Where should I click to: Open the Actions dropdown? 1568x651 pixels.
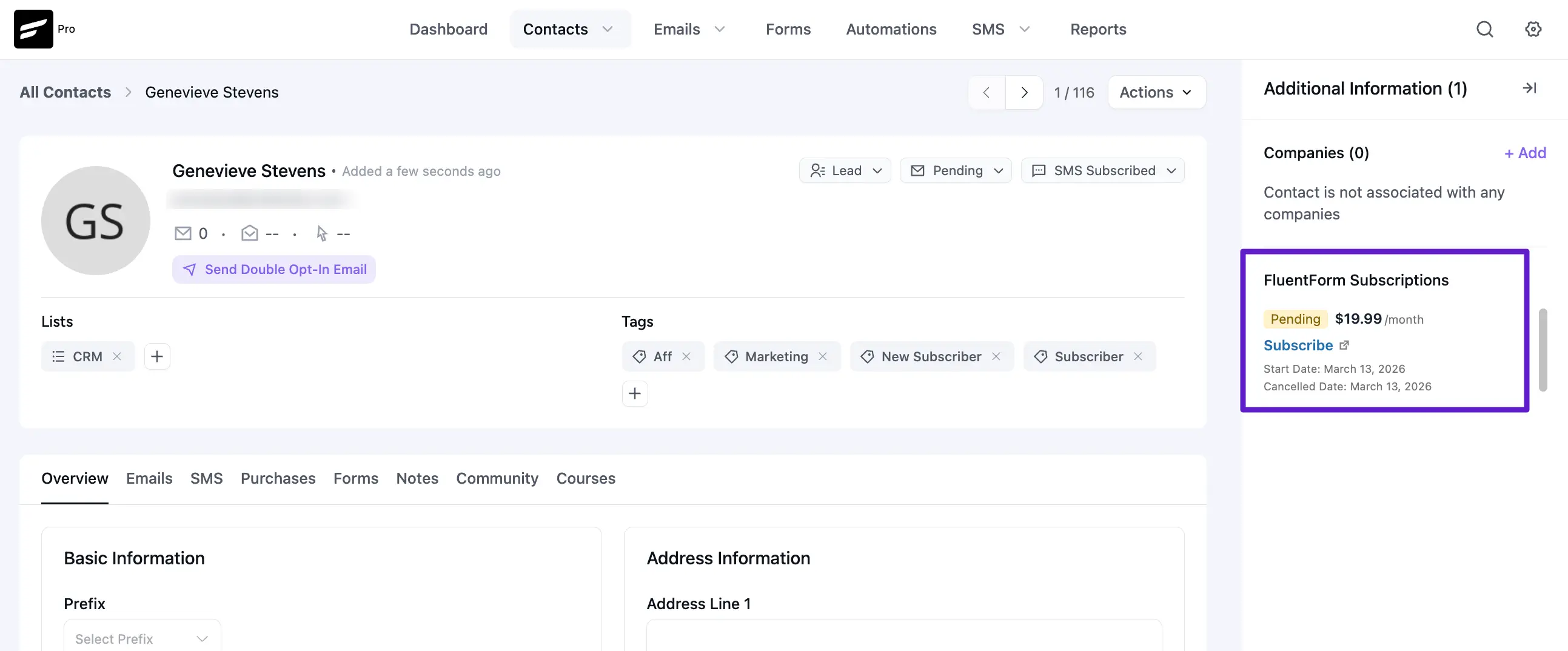click(x=1156, y=93)
